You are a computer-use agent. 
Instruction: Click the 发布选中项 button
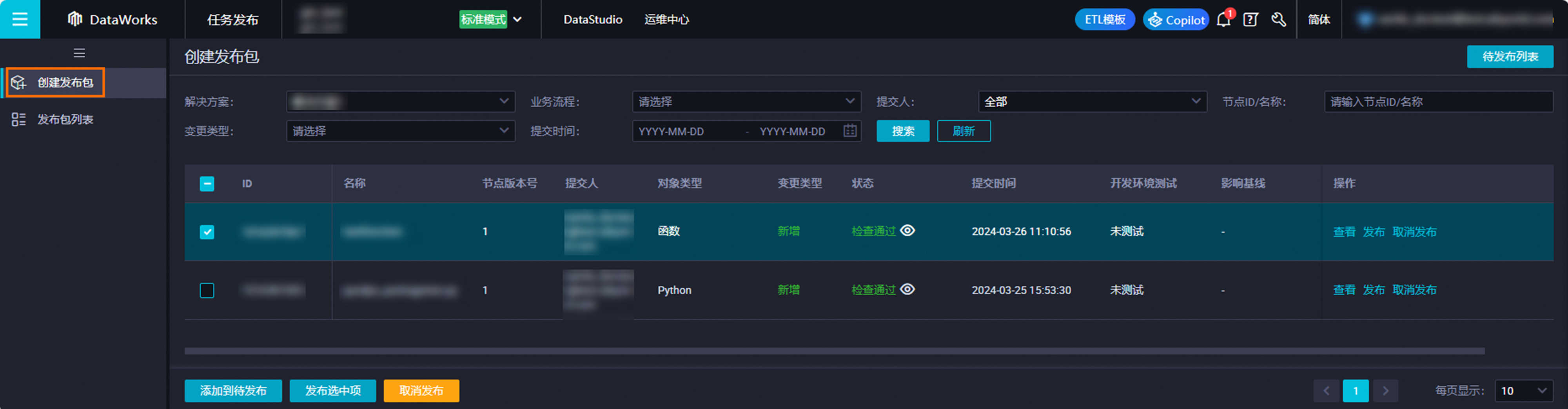pos(333,391)
